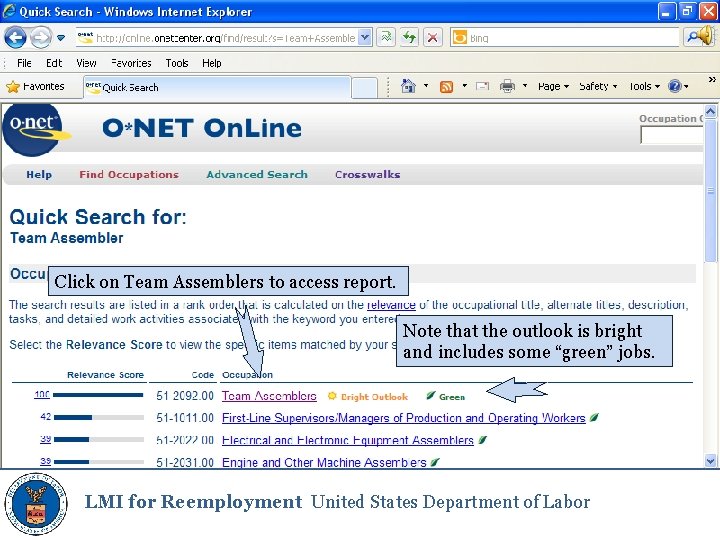Open the Tools menu

(177, 63)
